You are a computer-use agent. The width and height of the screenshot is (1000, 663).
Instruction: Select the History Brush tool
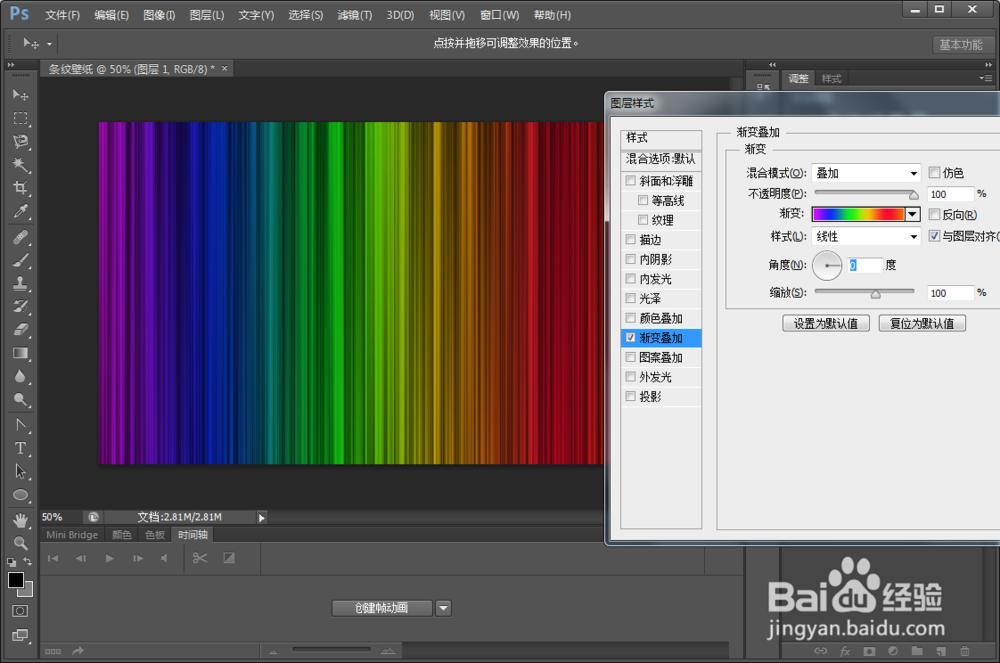point(20,307)
